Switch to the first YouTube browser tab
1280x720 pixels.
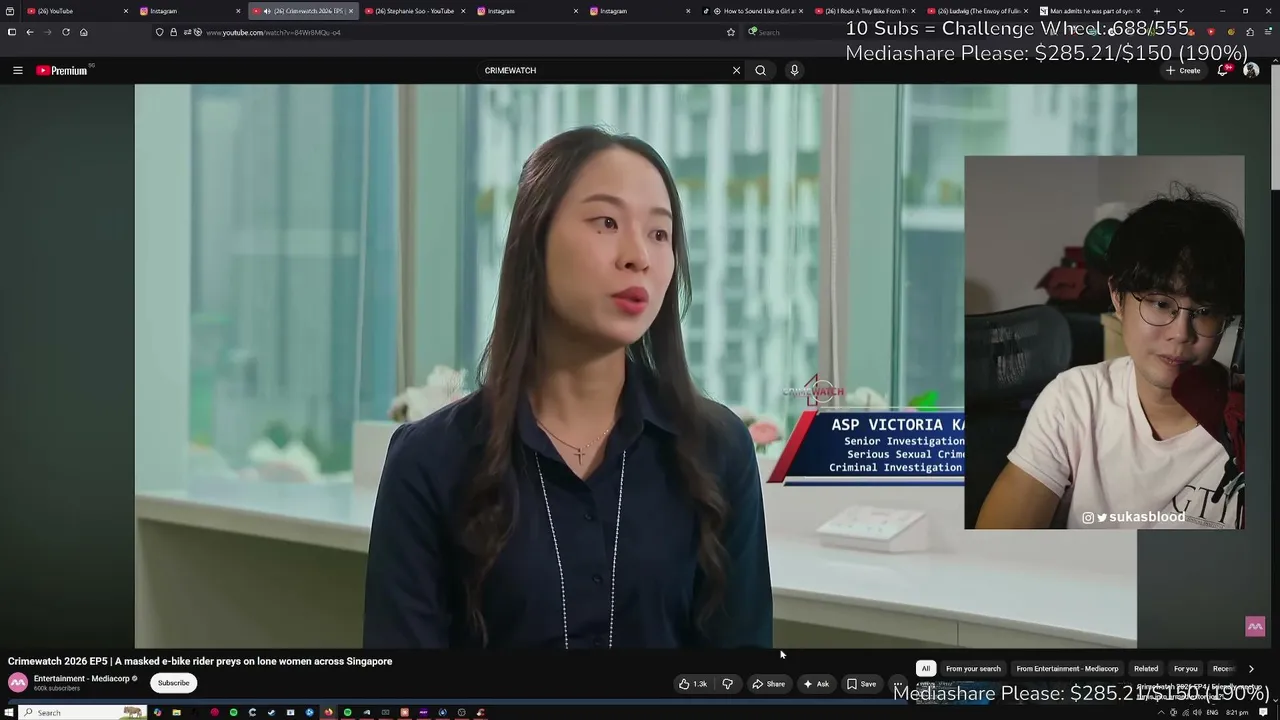pyautogui.click(x=75, y=11)
